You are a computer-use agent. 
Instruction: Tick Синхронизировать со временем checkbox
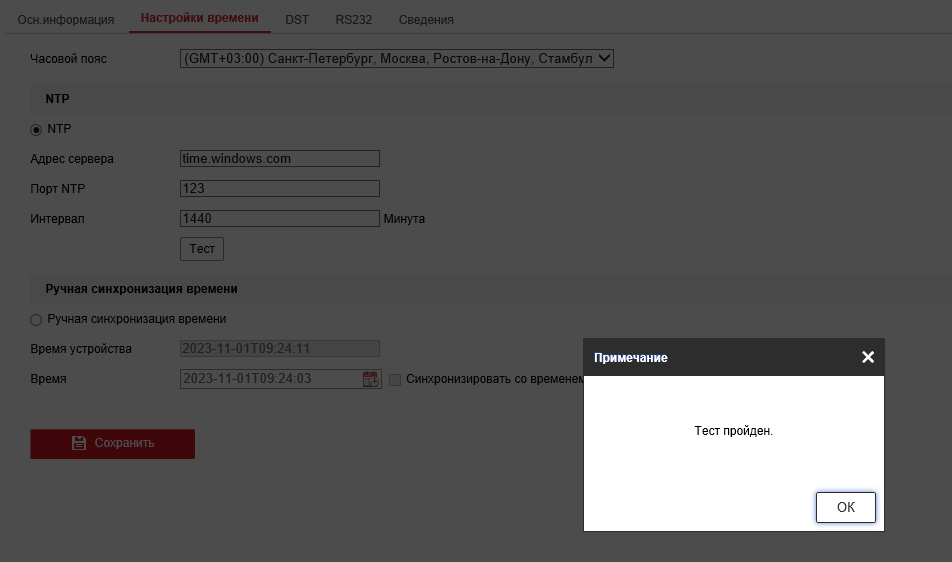pyautogui.click(x=395, y=379)
